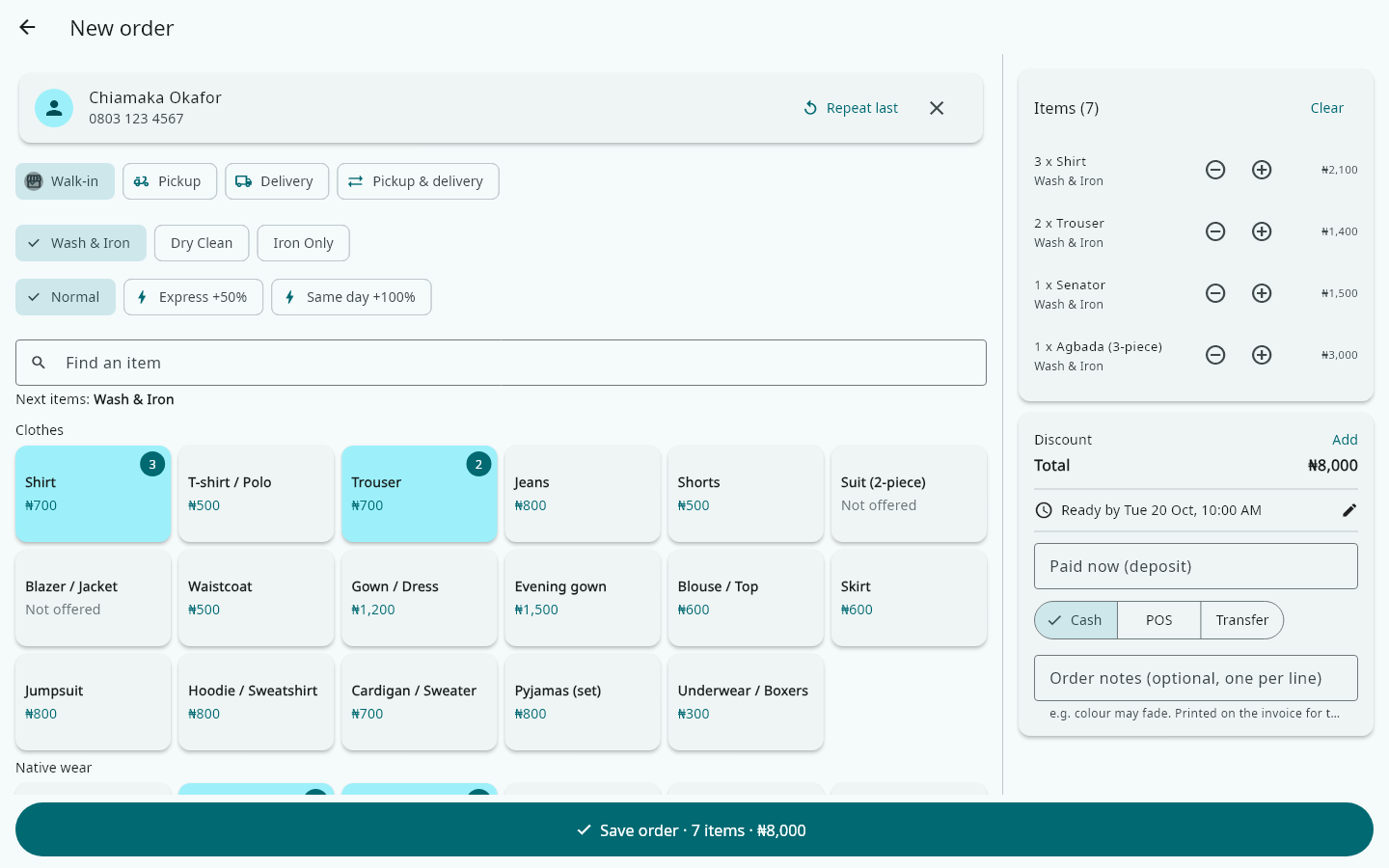
Task: Select the Pickup order type
Action: (x=170, y=181)
